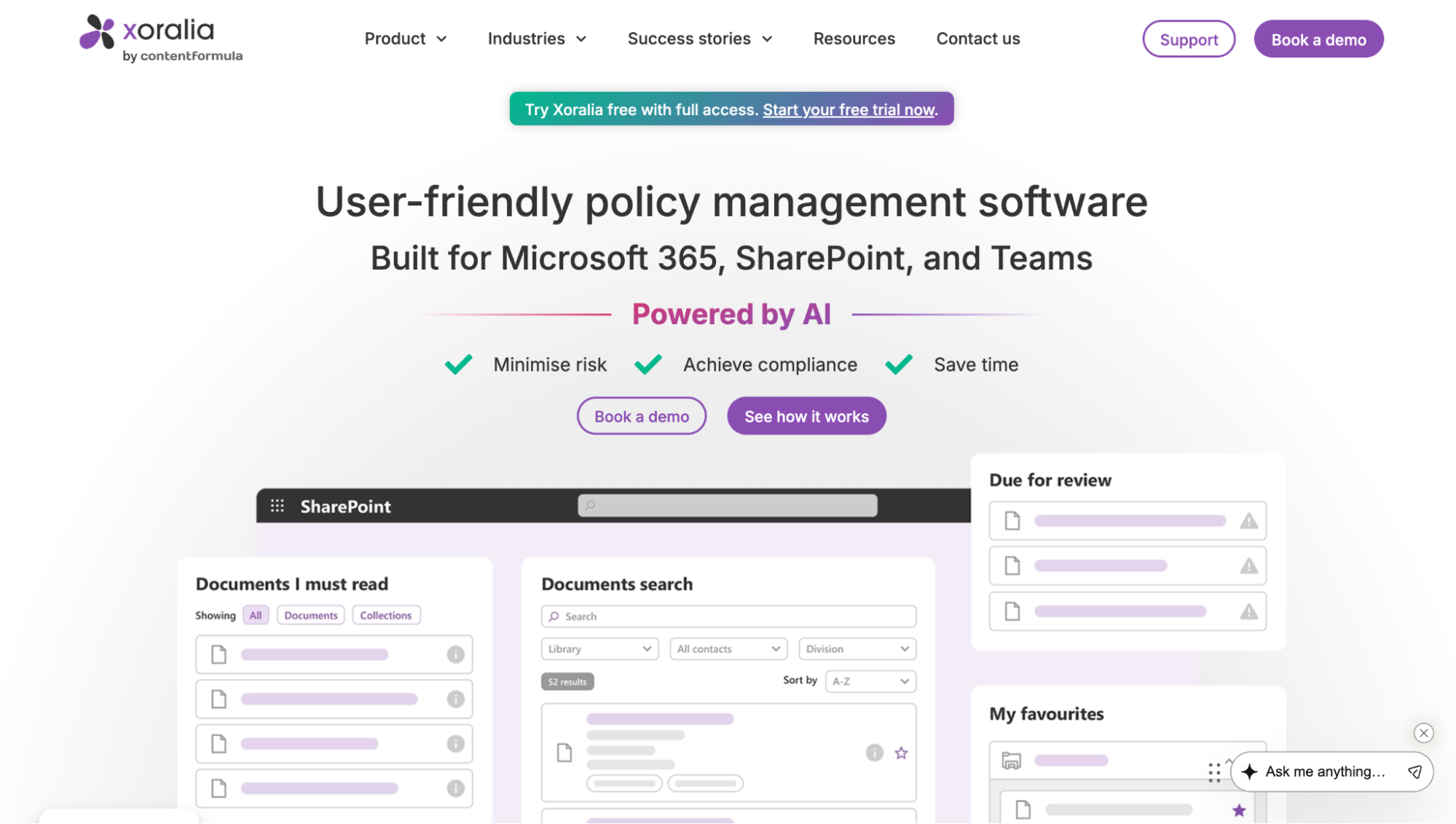Go to Contact us page

977,39
